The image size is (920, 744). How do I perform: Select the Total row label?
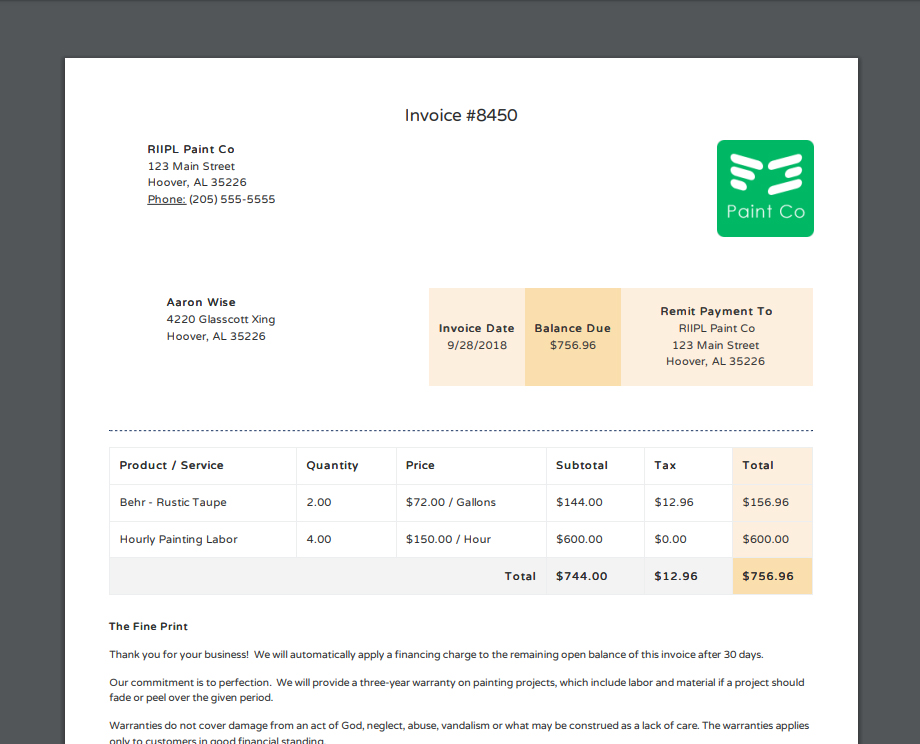pos(520,576)
